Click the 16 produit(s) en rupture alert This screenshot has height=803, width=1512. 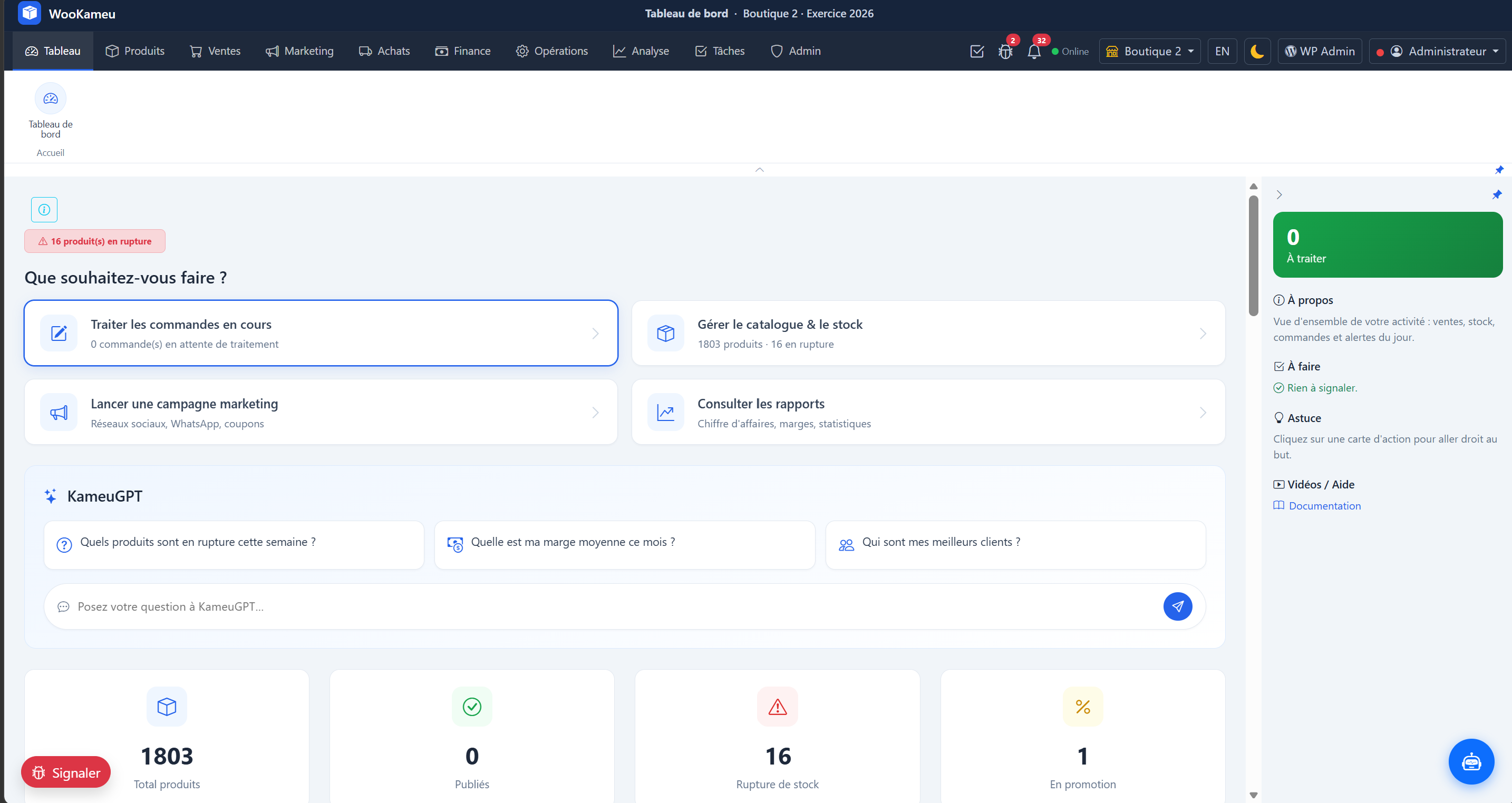click(94, 241)
